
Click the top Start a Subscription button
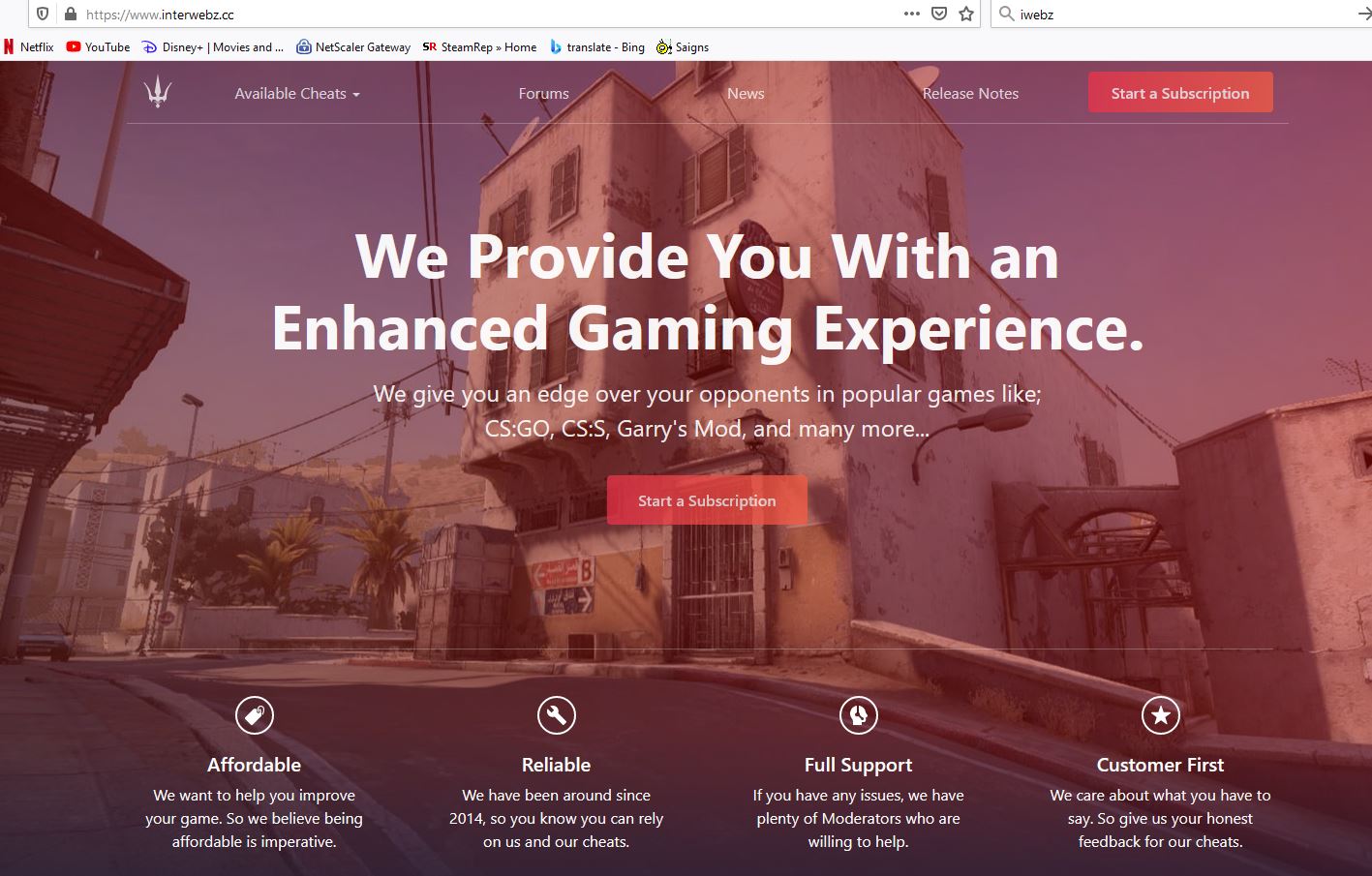coord(1180,92)
